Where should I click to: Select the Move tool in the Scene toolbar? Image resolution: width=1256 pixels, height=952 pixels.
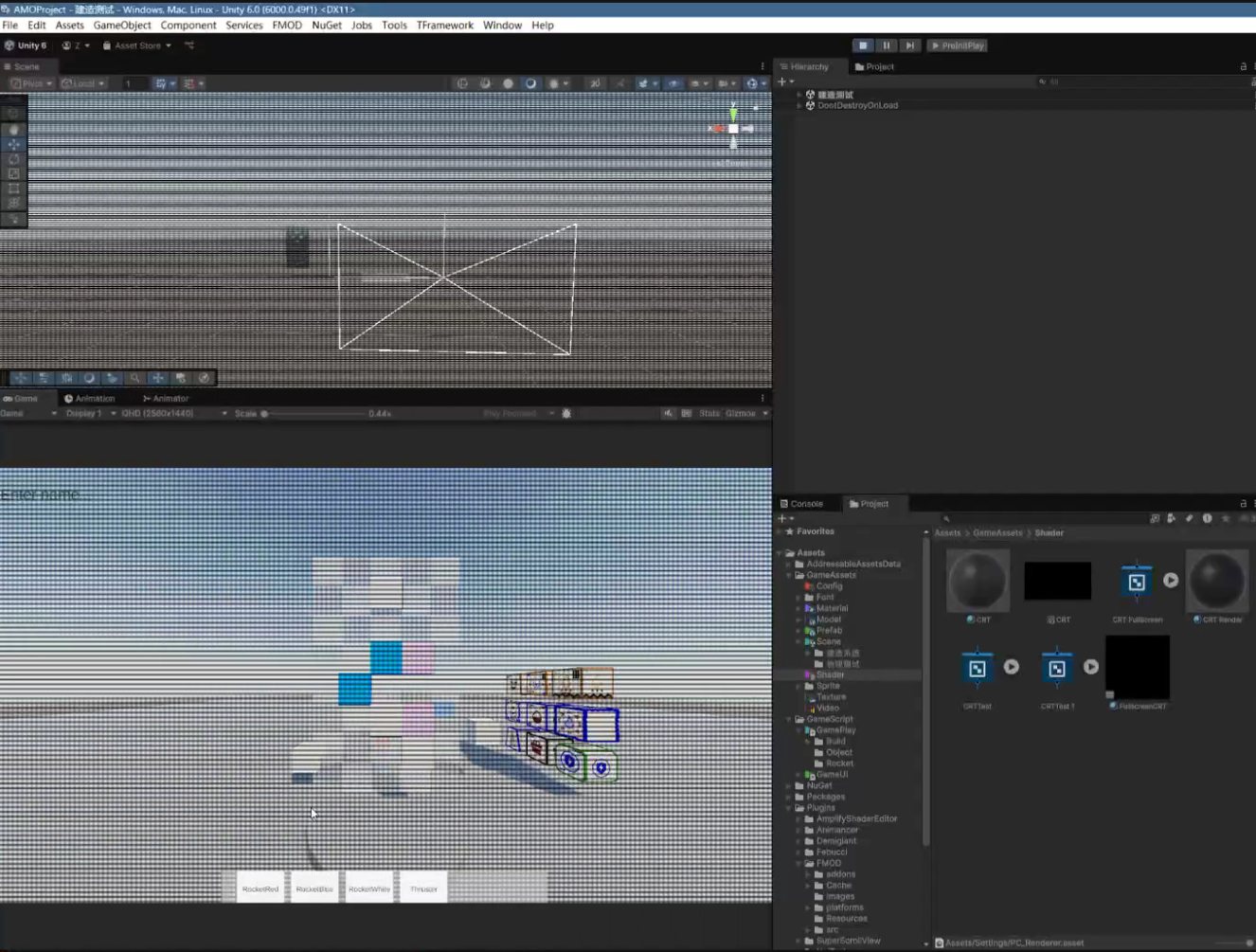click(13, 145)
